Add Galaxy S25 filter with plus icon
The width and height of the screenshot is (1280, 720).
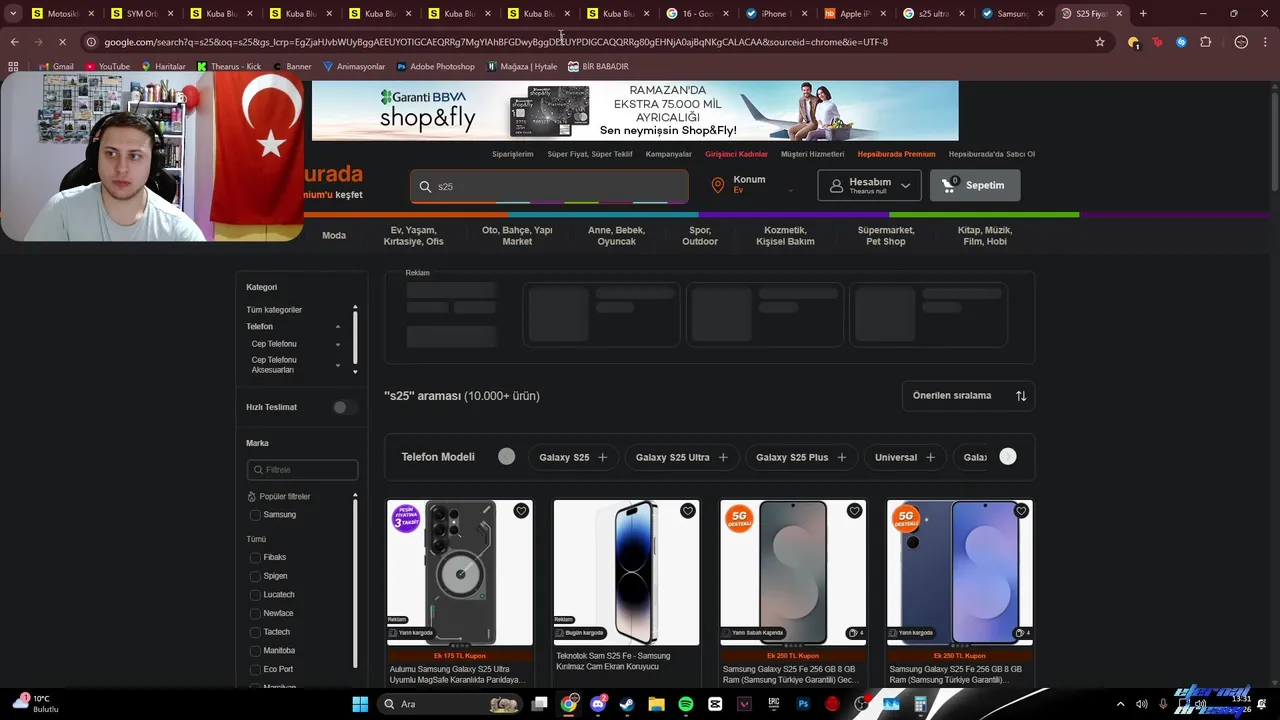(602, 457)
